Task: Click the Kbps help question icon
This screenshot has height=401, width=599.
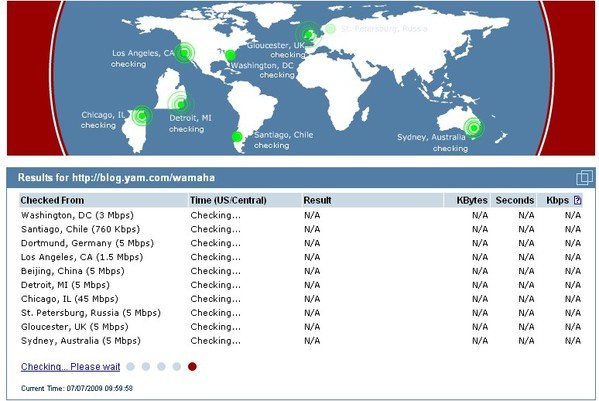Action: pos(577,200)
